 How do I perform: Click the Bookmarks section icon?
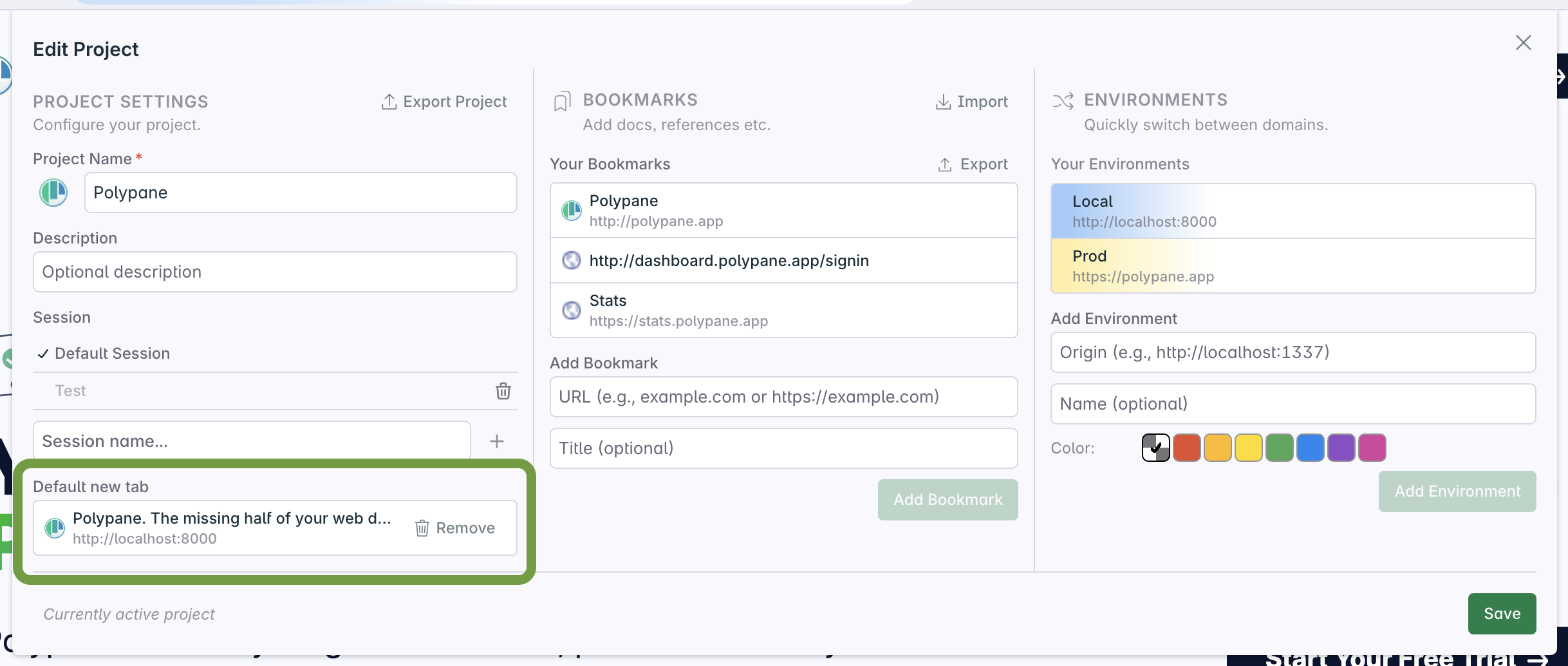pos(562,102)
